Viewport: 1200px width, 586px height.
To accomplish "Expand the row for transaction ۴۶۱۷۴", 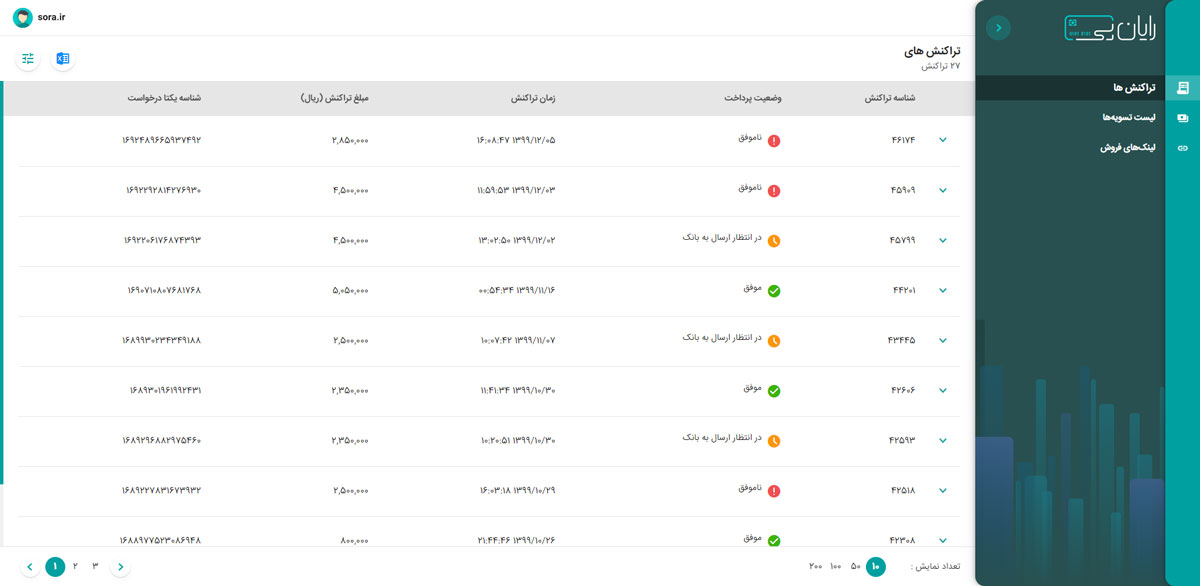I will coord(942,141).
